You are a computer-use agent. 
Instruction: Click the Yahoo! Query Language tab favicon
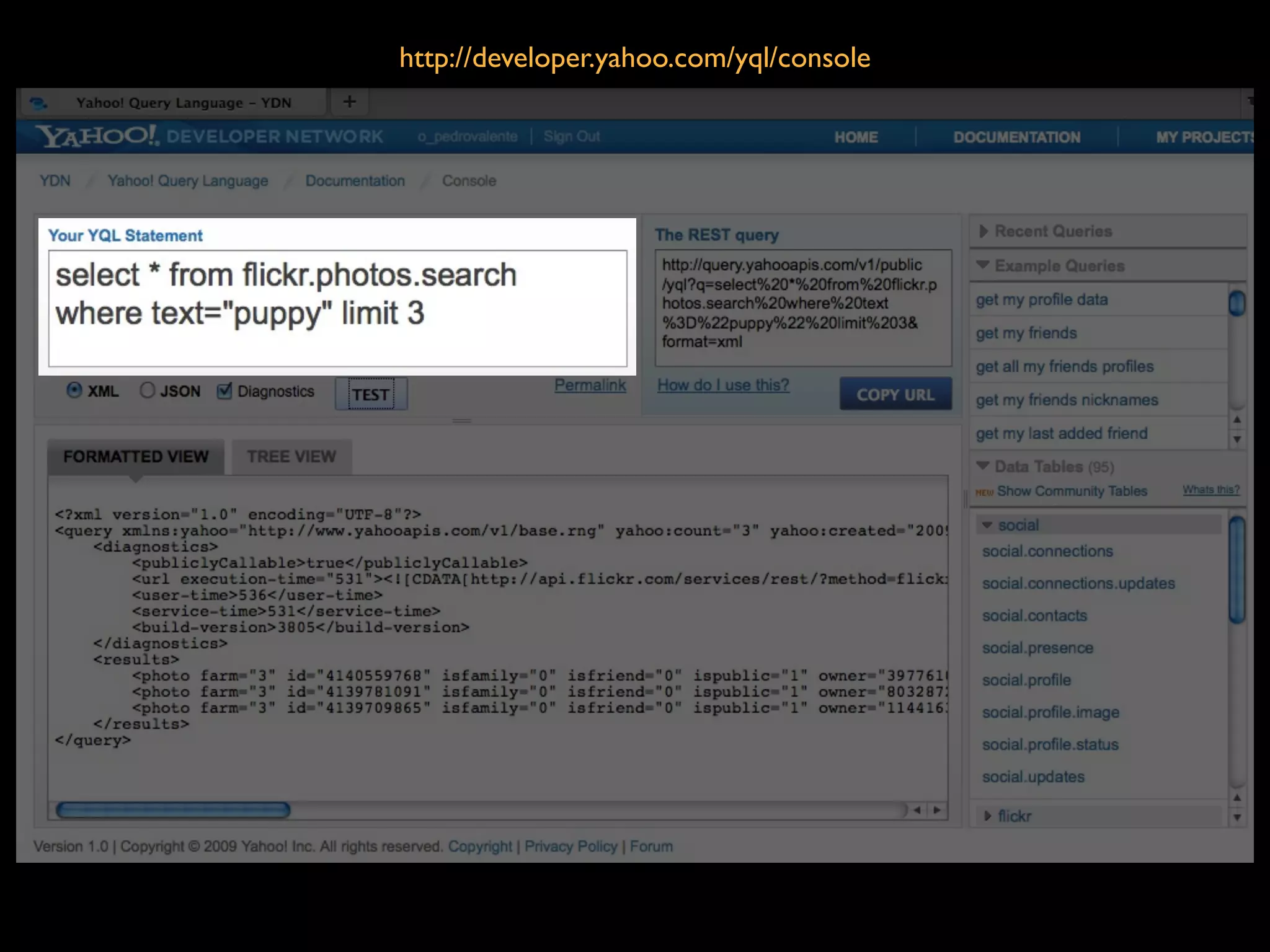(x=38, y=103)
